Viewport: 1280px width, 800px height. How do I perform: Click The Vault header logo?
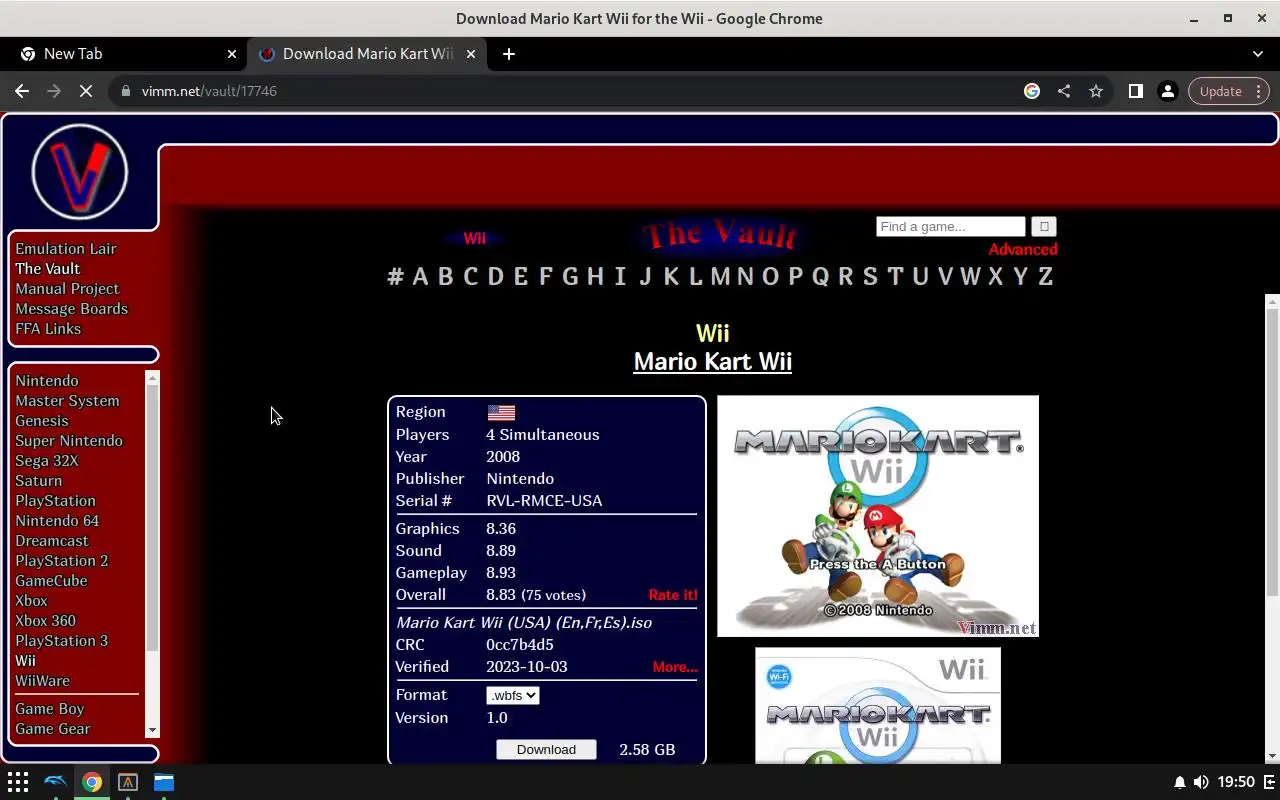(x=720, y=235)
